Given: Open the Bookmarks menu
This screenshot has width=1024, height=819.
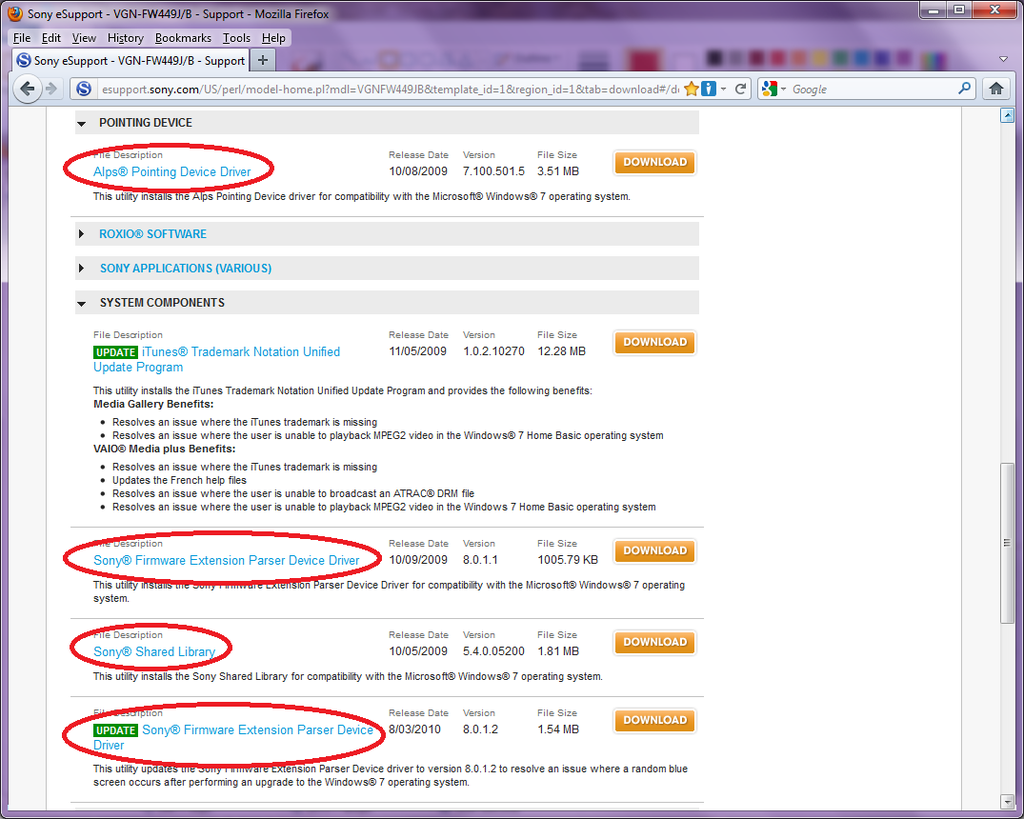Looking at the screenshot, I should pos(183,38).
